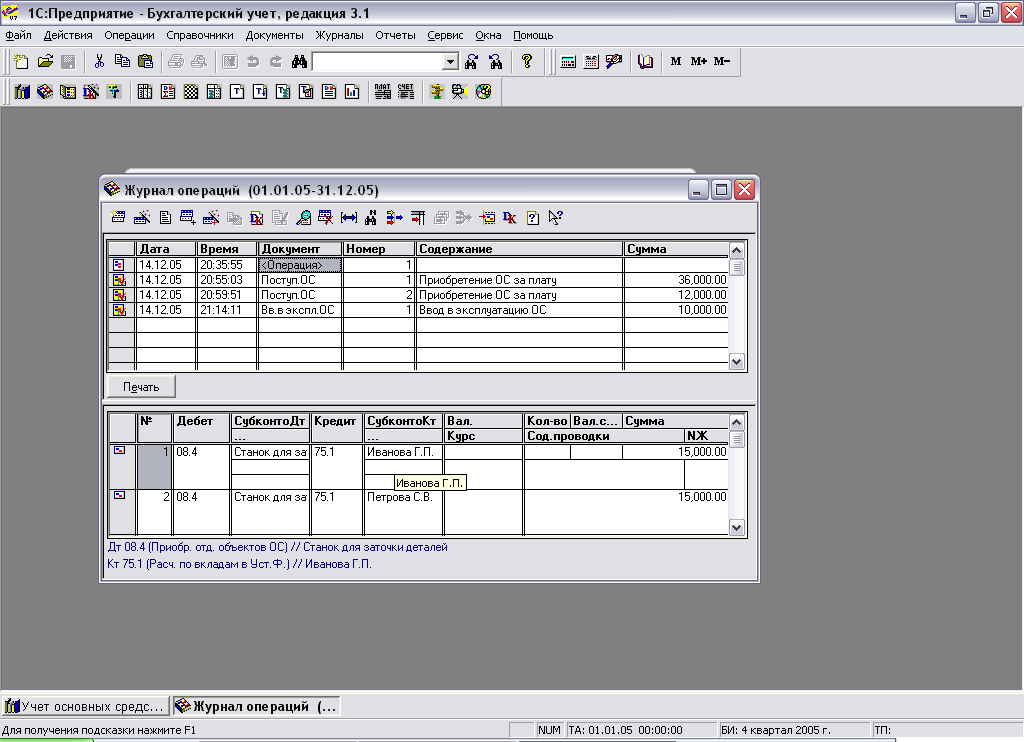
Task: Click the magnifier view icon in journal toolbar
Action: click(x=303, y=218)
